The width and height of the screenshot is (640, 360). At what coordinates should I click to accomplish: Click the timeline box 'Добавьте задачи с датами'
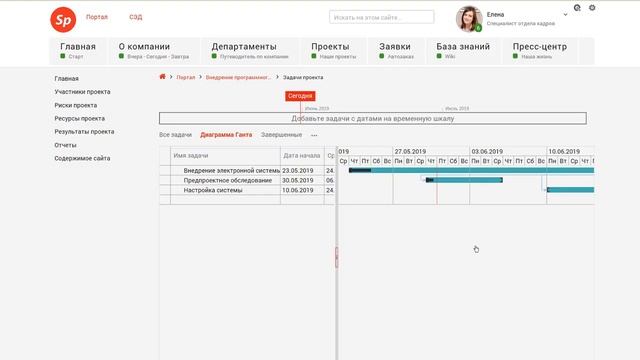(373, 118)
